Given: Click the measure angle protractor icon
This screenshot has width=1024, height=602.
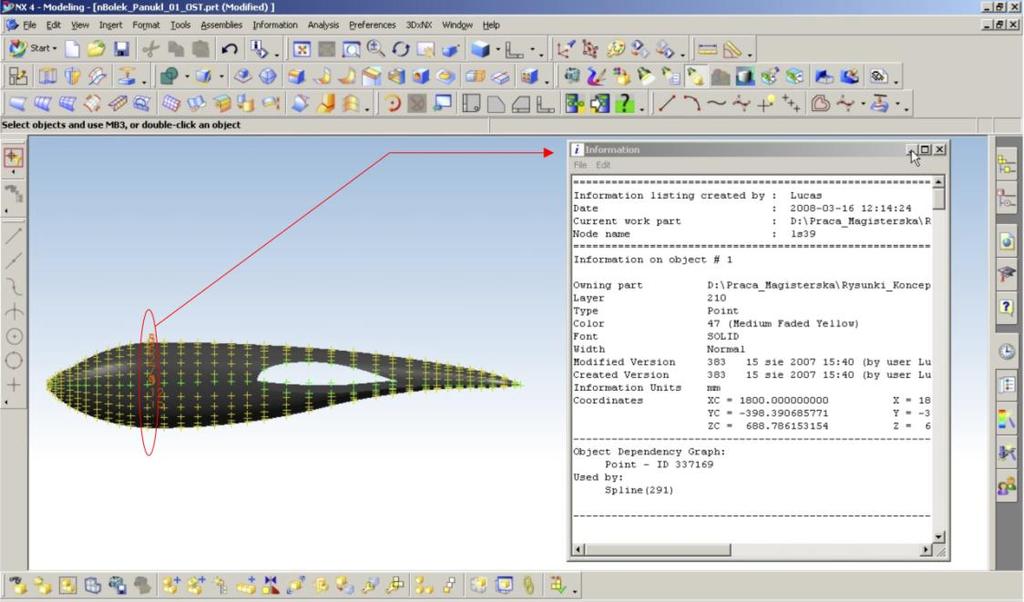Looking at the screenshot, I should coord(732,49).
